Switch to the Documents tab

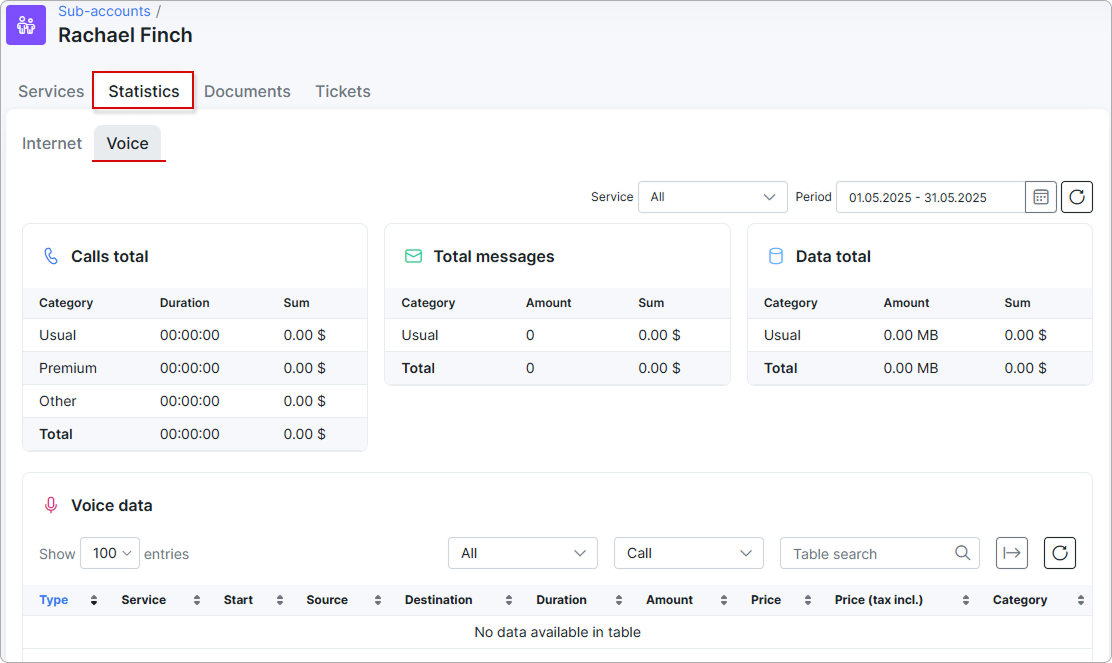coord(247,91)
